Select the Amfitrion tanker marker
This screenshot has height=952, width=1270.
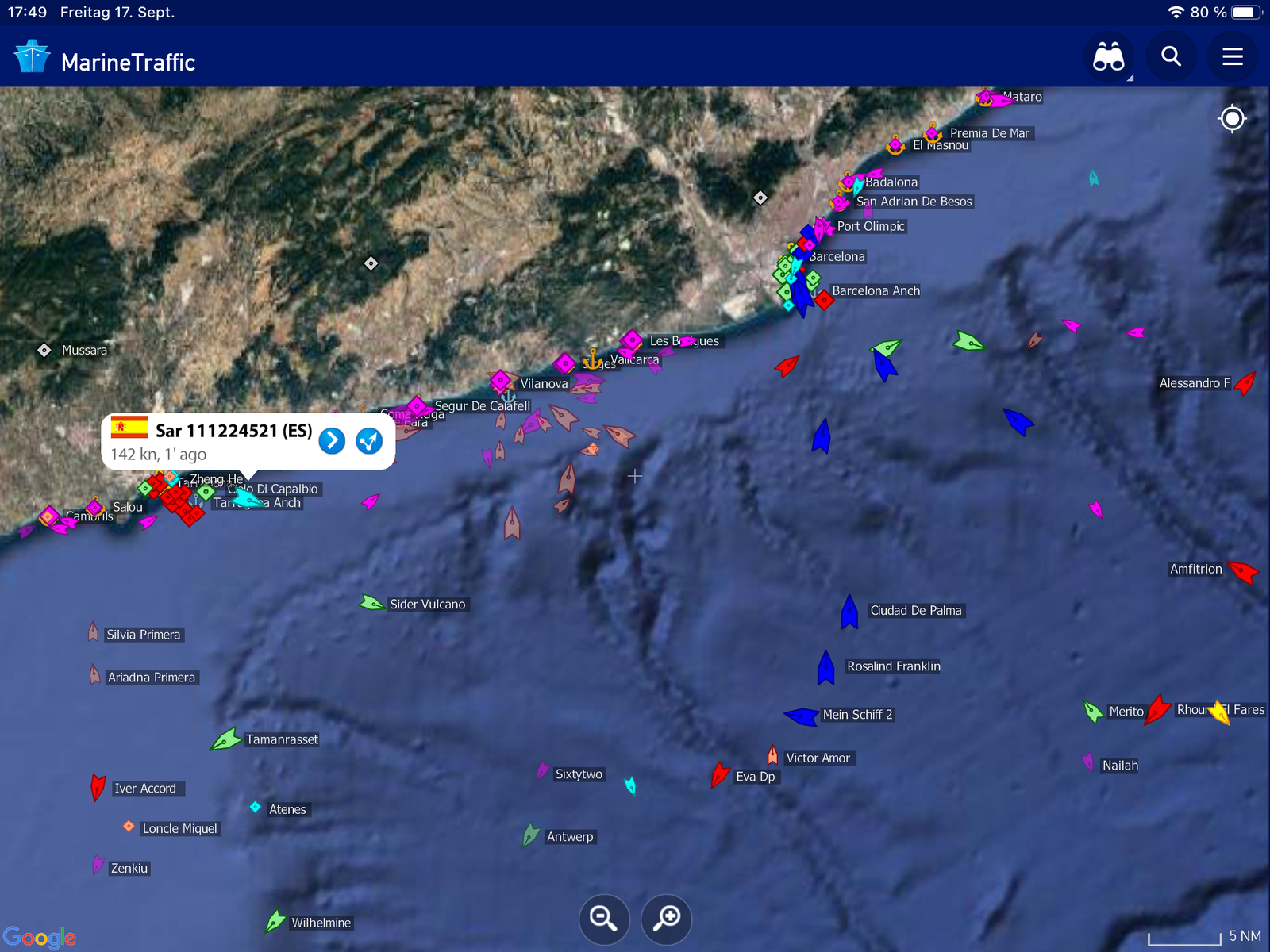[x=1243, y=571]
